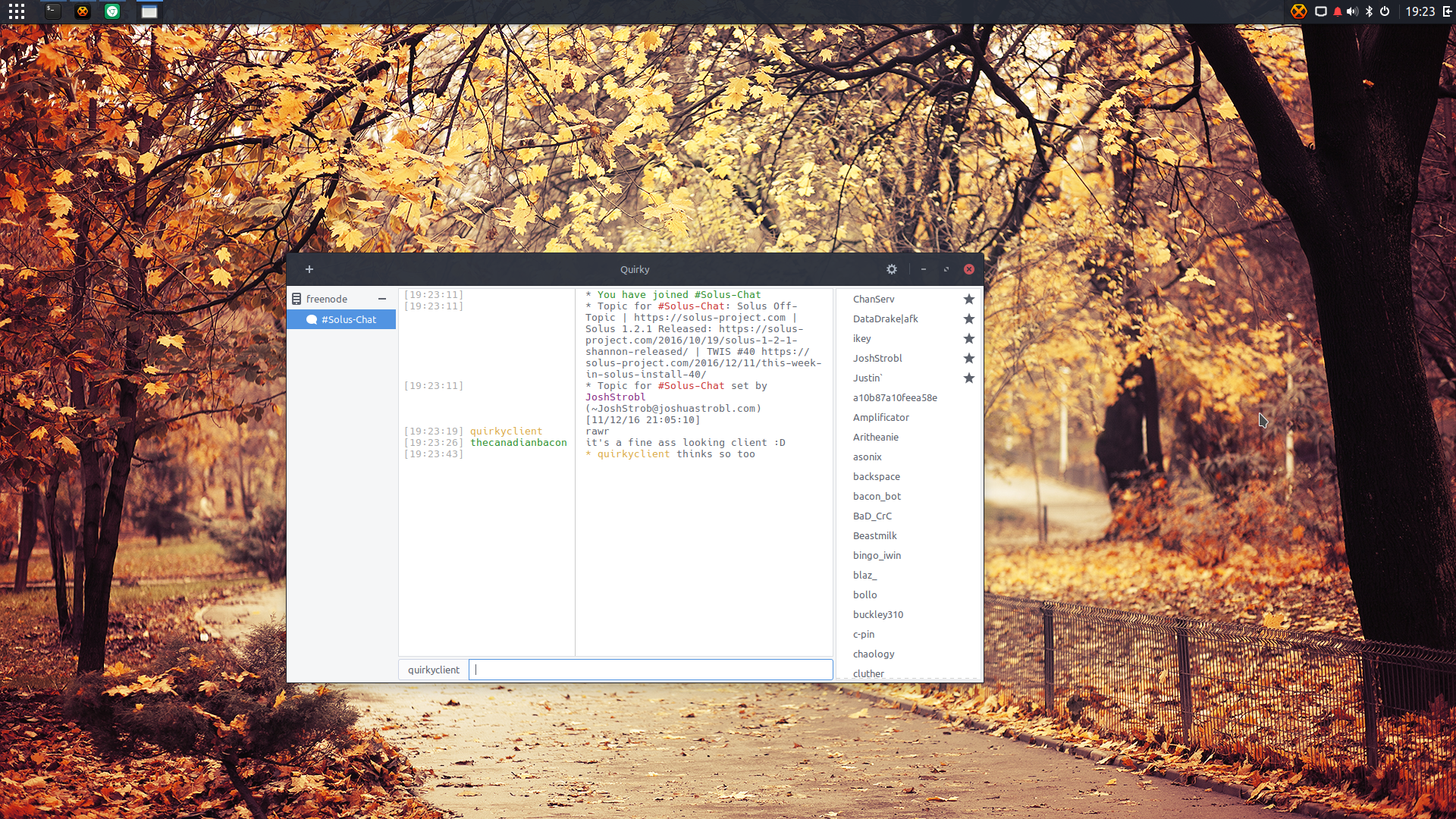Close the Quirky window
The height and width of the screenshot is (819, 1456).
coord(969,269)
